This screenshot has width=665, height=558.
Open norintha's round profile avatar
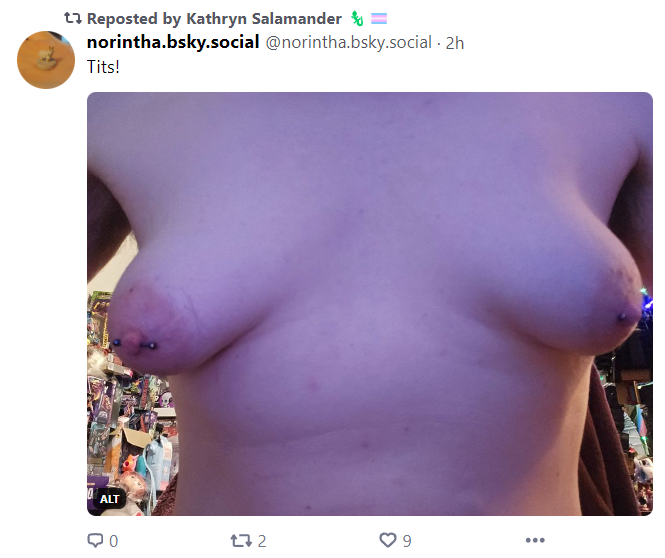46,60
